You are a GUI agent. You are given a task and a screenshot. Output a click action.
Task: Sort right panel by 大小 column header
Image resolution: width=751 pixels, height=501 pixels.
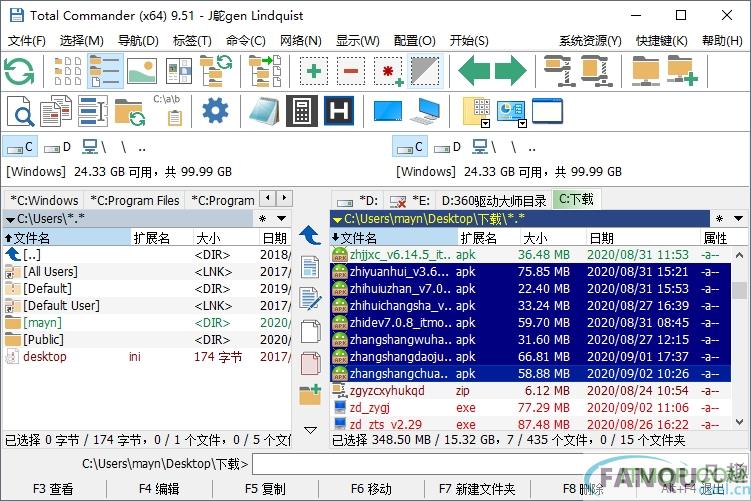tap(552, 238)
